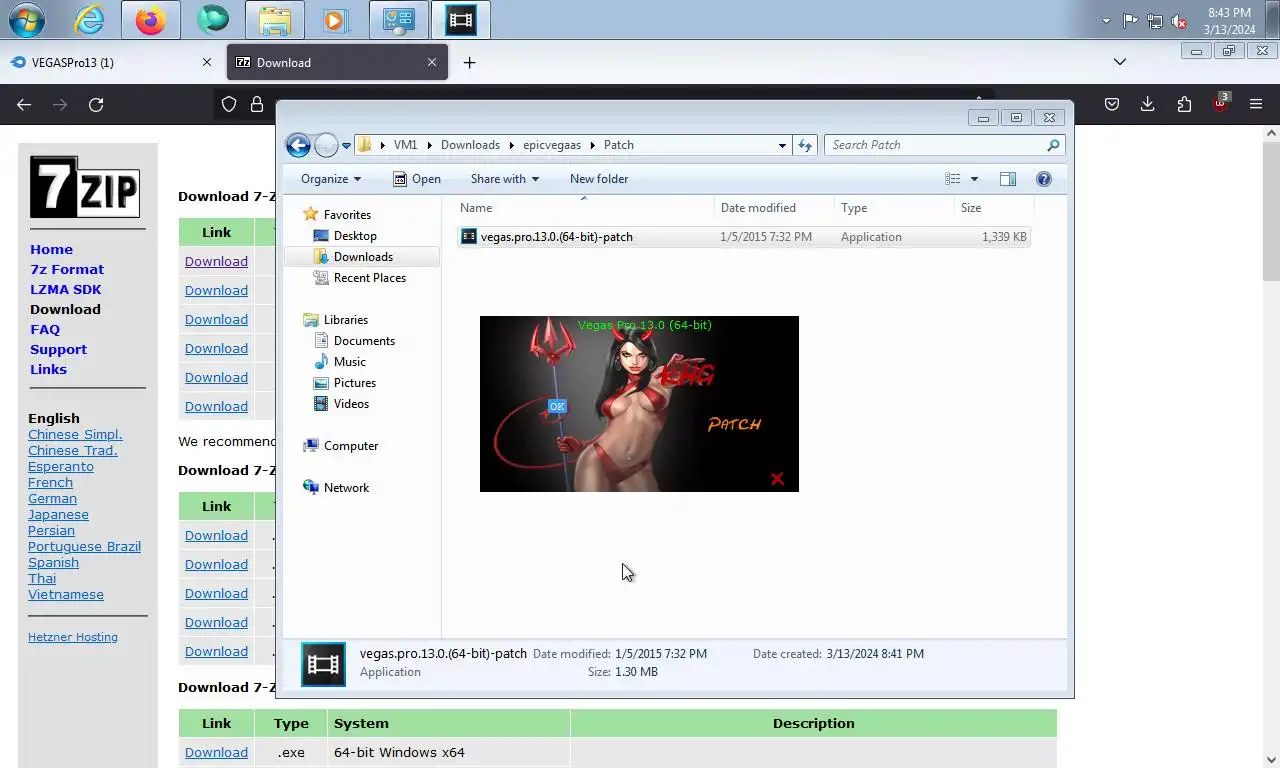Click the PATCH text in the patcher

tap(735, 424)
